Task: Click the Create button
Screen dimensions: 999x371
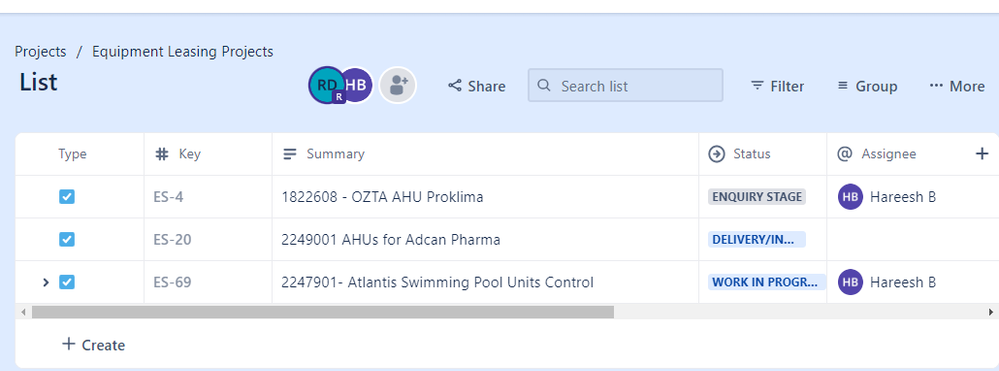Action: coord(93,345)
